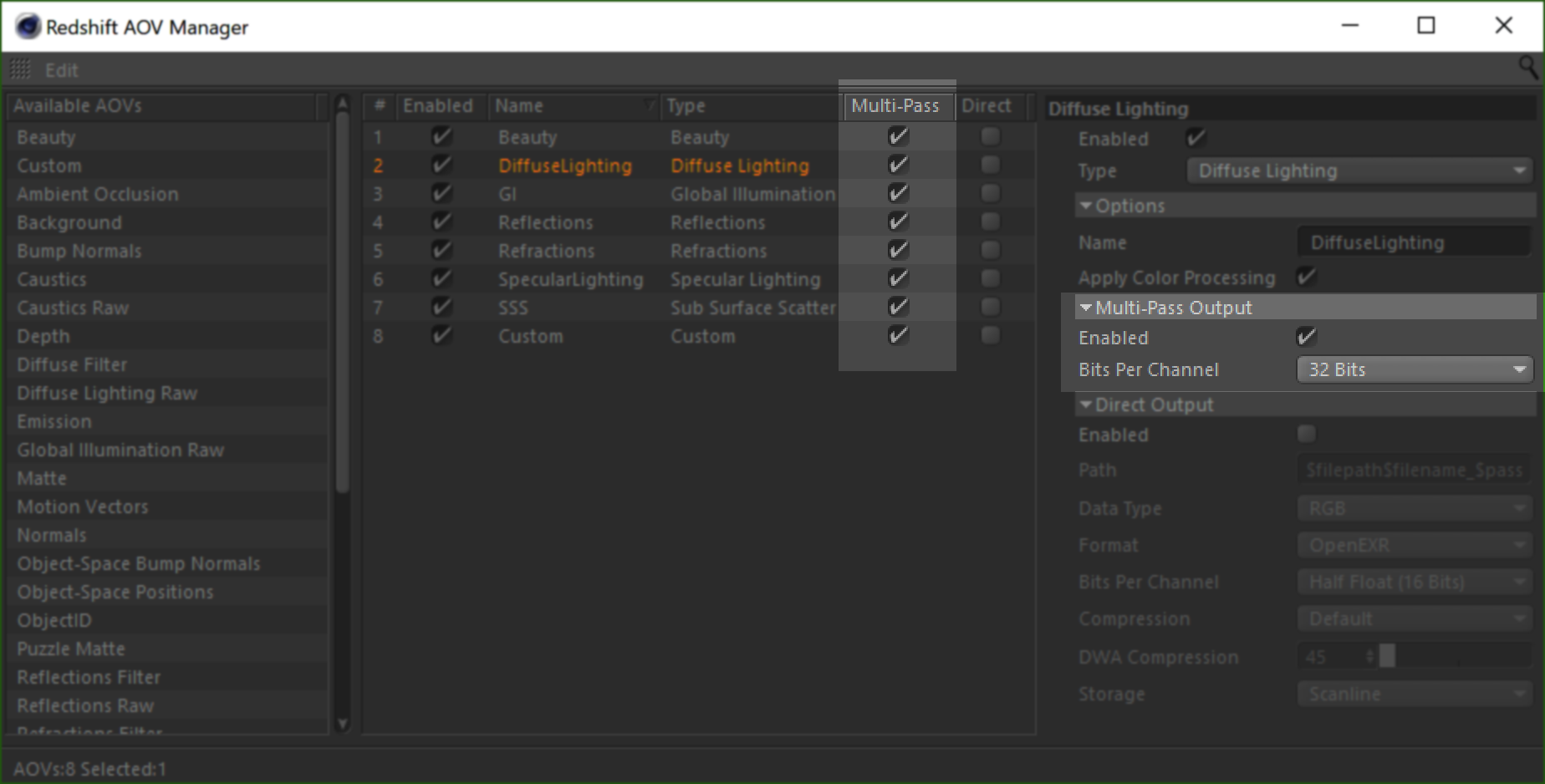Select the SSS row name in AOV table
Viewport: 1545px width, 784px height.
click(x=513, y=308)
